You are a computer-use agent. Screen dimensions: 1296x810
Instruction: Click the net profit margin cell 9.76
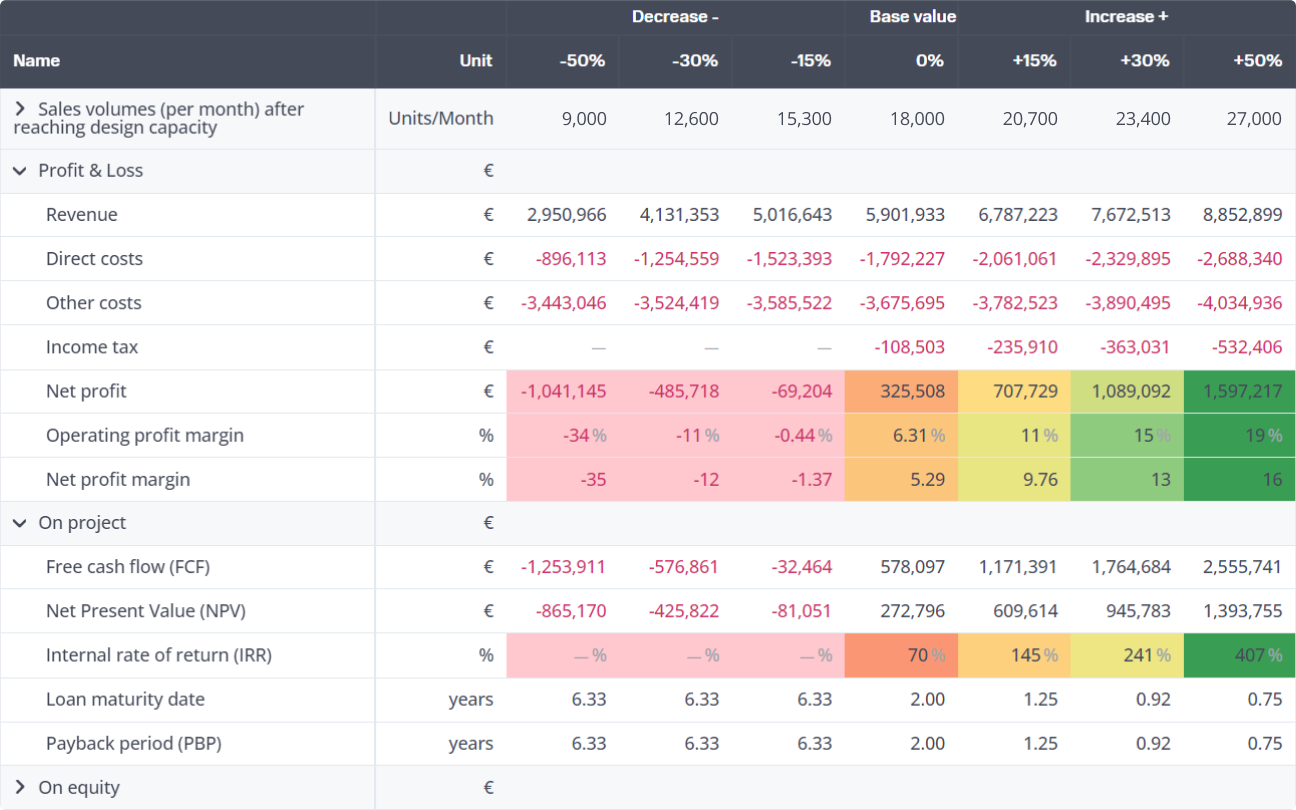tap(1014, 479)
